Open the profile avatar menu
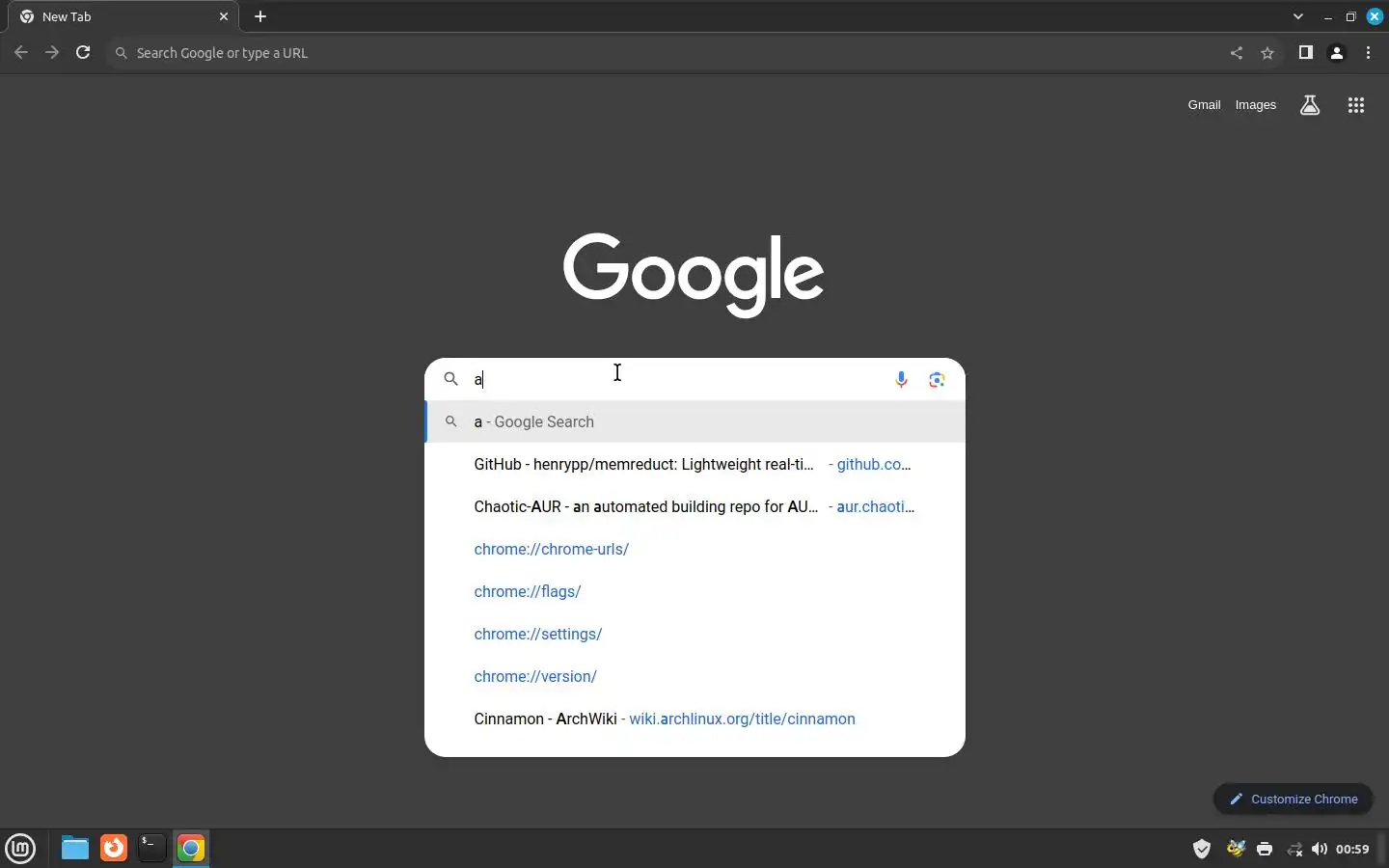 tap(1337, 53)
